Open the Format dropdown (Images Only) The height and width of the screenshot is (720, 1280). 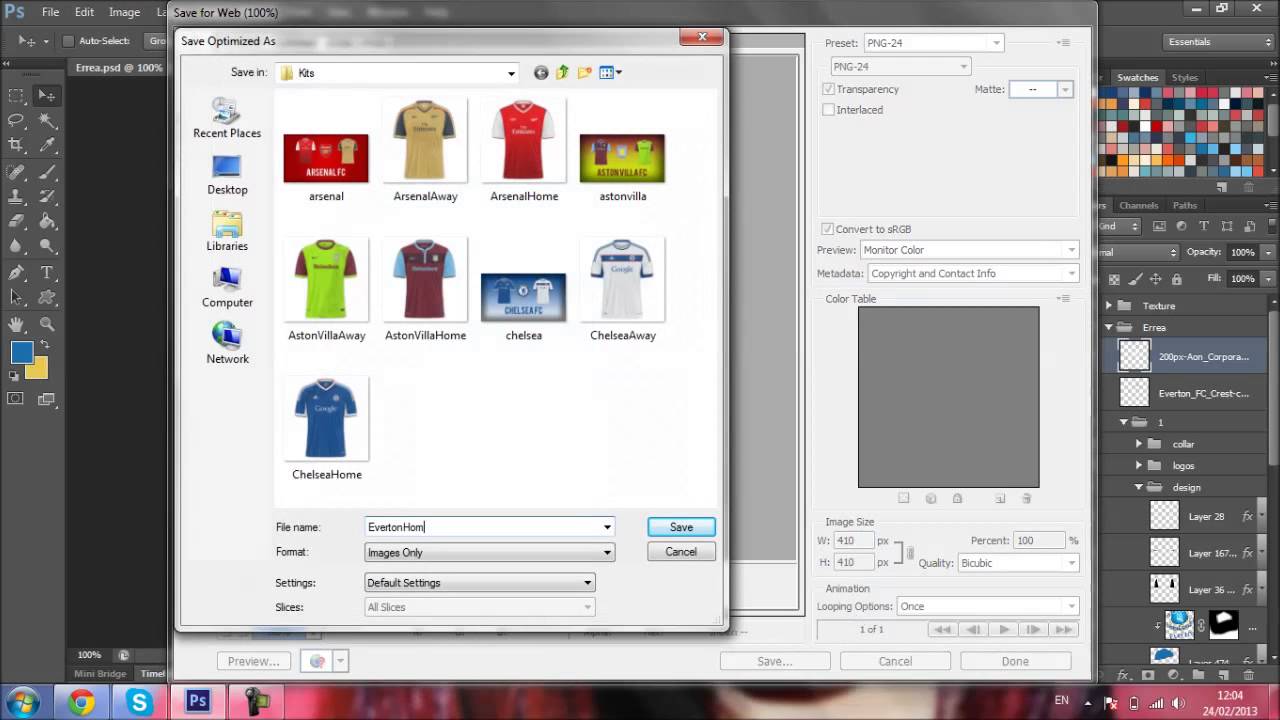[x=489, y=552]
